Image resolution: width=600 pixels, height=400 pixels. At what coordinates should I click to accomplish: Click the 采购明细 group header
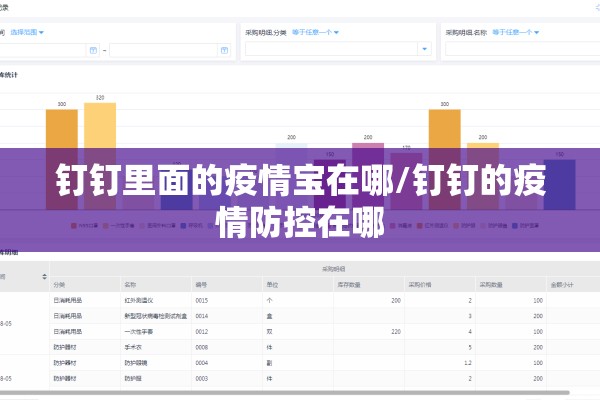[333, 269]
